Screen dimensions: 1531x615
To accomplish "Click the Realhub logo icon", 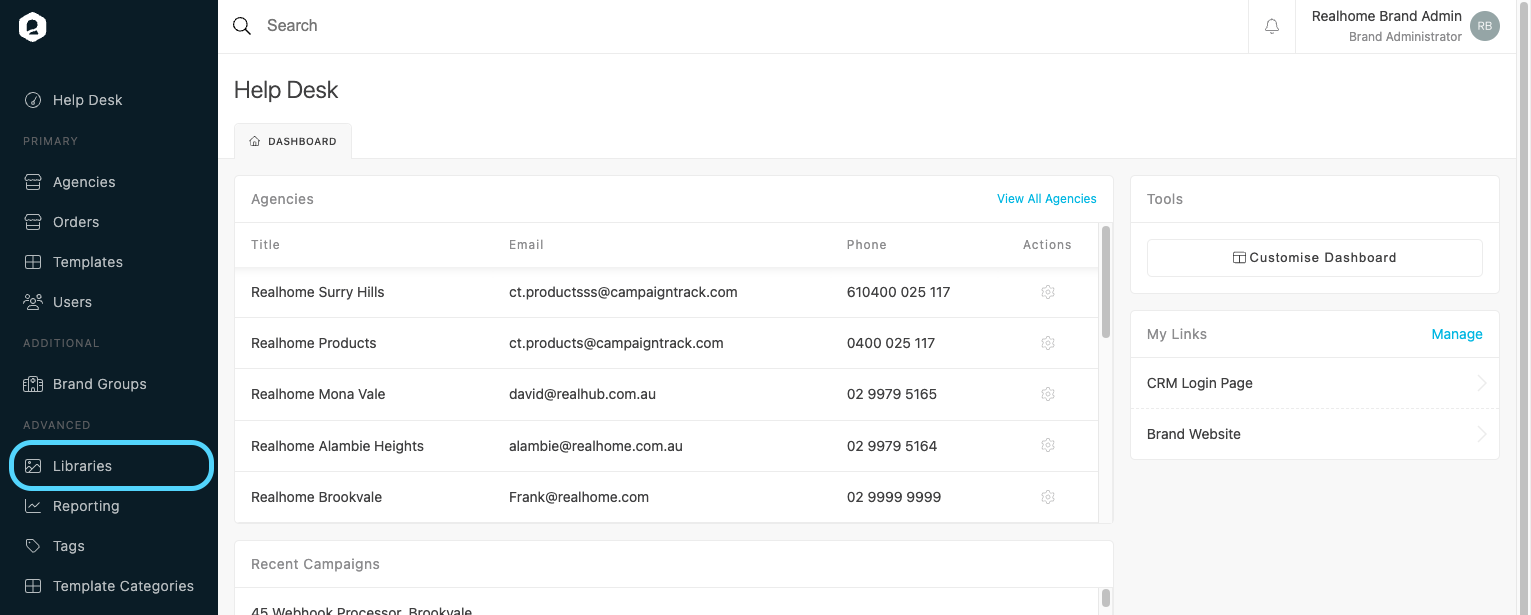I will pyautogui.click(x=33, y=27).
